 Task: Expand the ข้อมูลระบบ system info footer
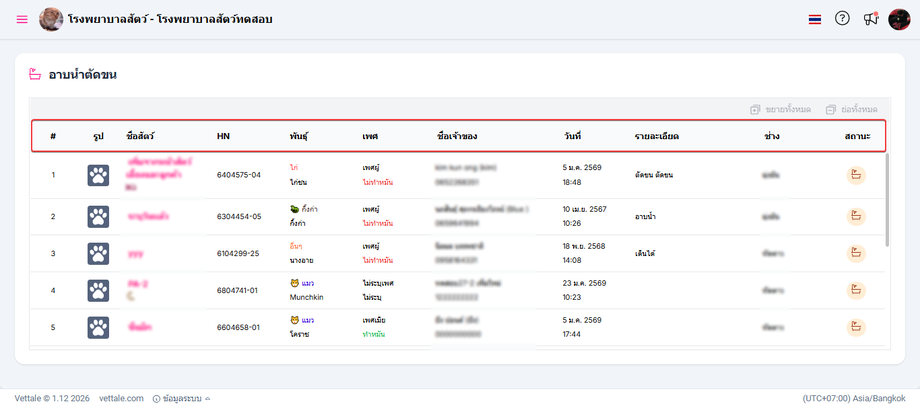[182, 398]
